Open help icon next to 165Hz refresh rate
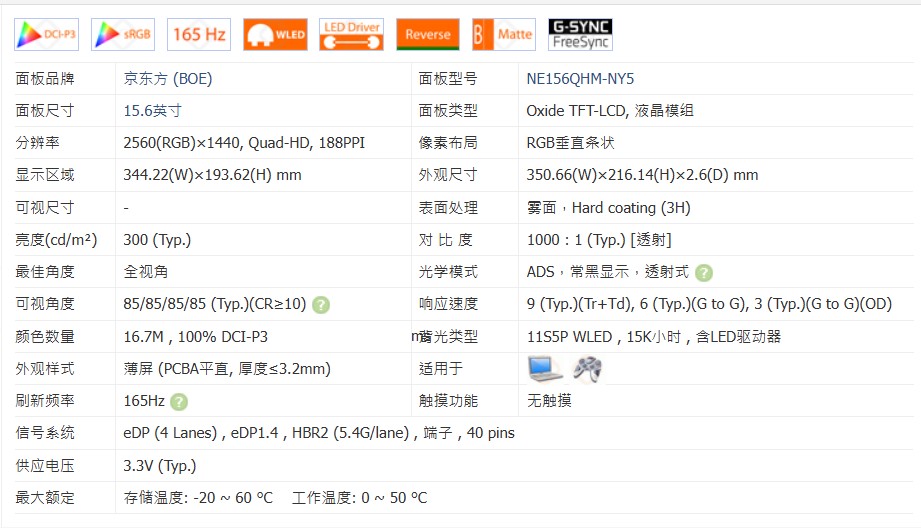Image resolution: width=921 pixels, height=532 pixels. click(x=179, y=402)
